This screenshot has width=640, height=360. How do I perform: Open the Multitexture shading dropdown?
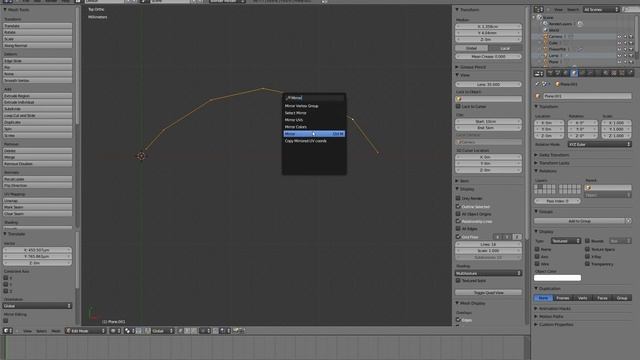click(489, 273)
